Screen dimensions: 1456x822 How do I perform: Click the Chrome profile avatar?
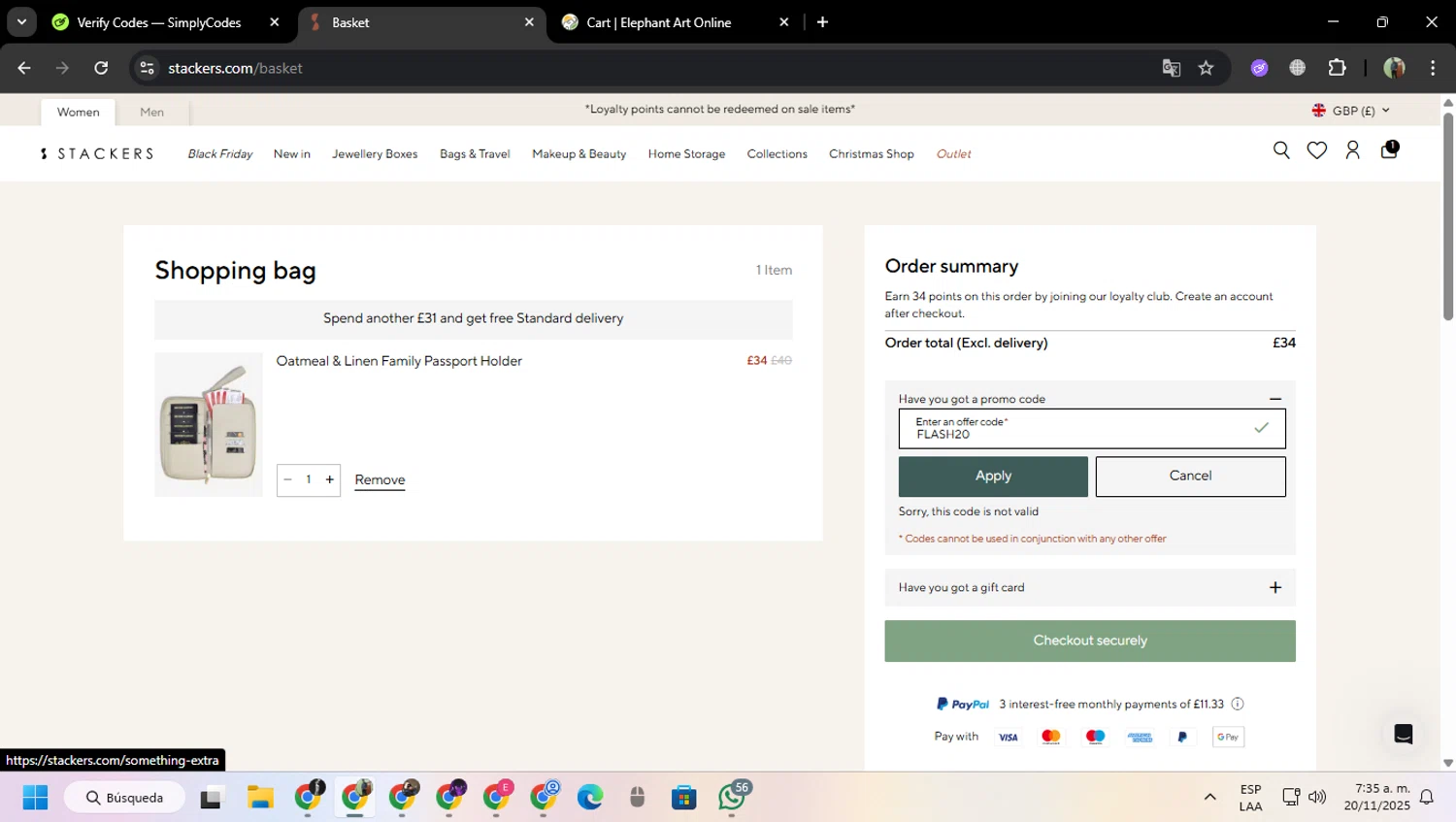(1394, 68)
